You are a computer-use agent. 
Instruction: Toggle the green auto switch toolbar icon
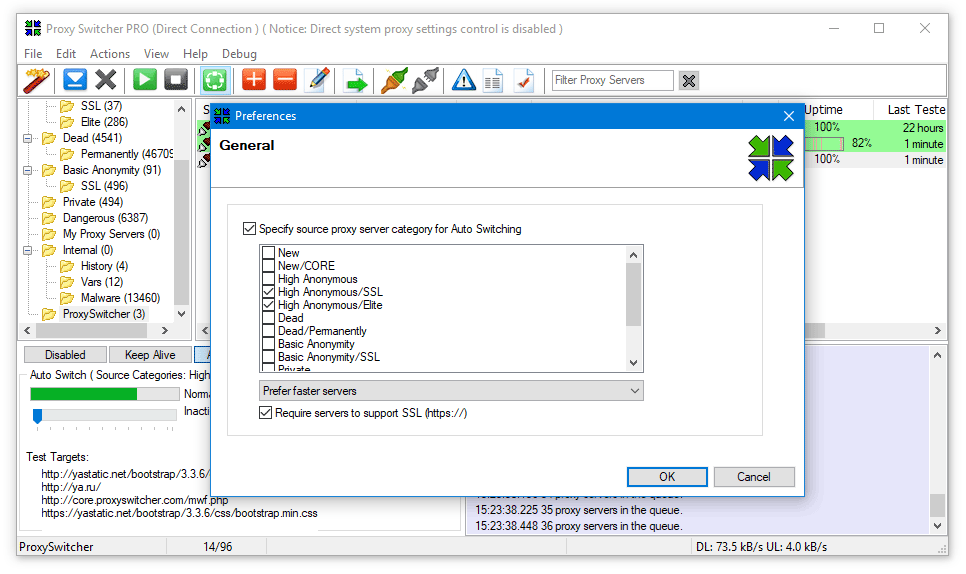click(214, 81)
